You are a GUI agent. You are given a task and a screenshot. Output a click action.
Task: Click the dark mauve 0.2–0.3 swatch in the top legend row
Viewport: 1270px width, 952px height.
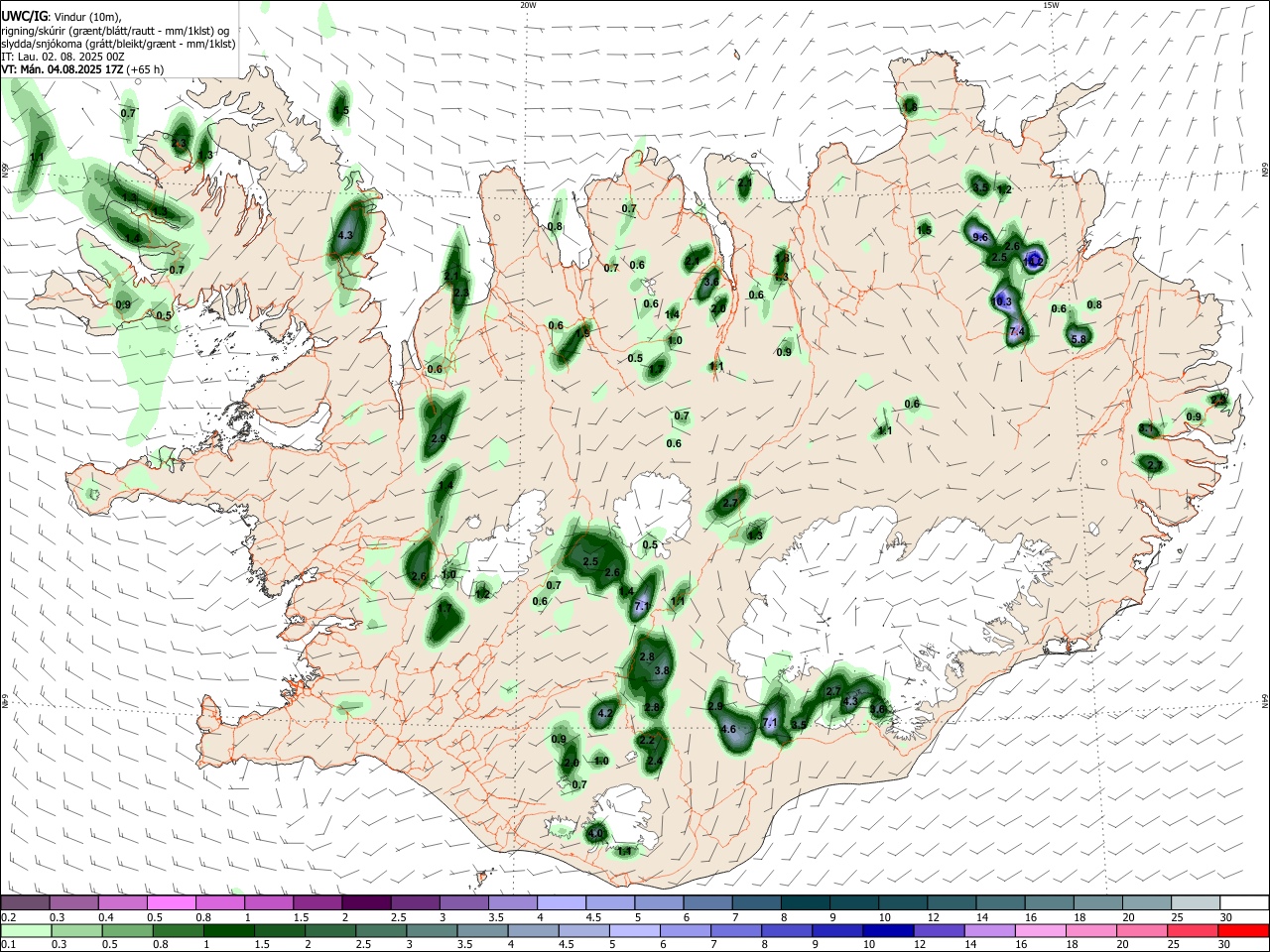[x=25, y=902]
